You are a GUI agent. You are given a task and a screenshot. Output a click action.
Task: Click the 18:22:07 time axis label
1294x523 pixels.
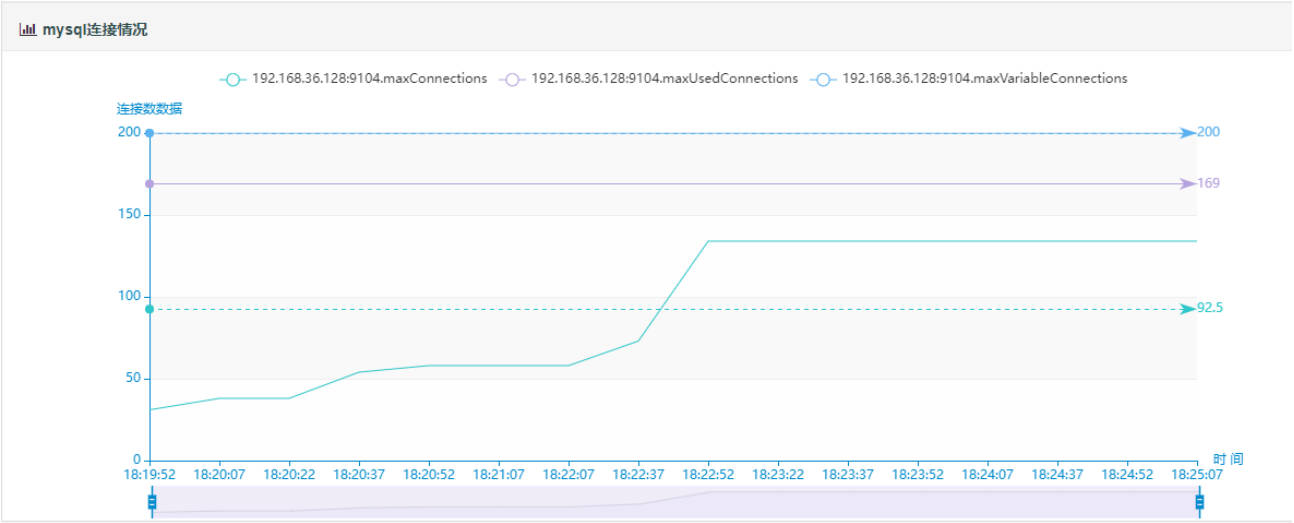point(569,475)
